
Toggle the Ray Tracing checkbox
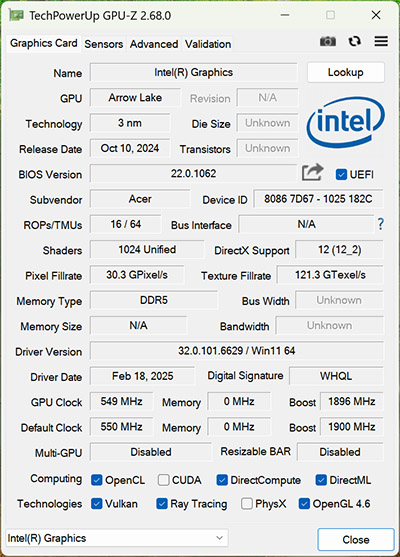point(162,503)
